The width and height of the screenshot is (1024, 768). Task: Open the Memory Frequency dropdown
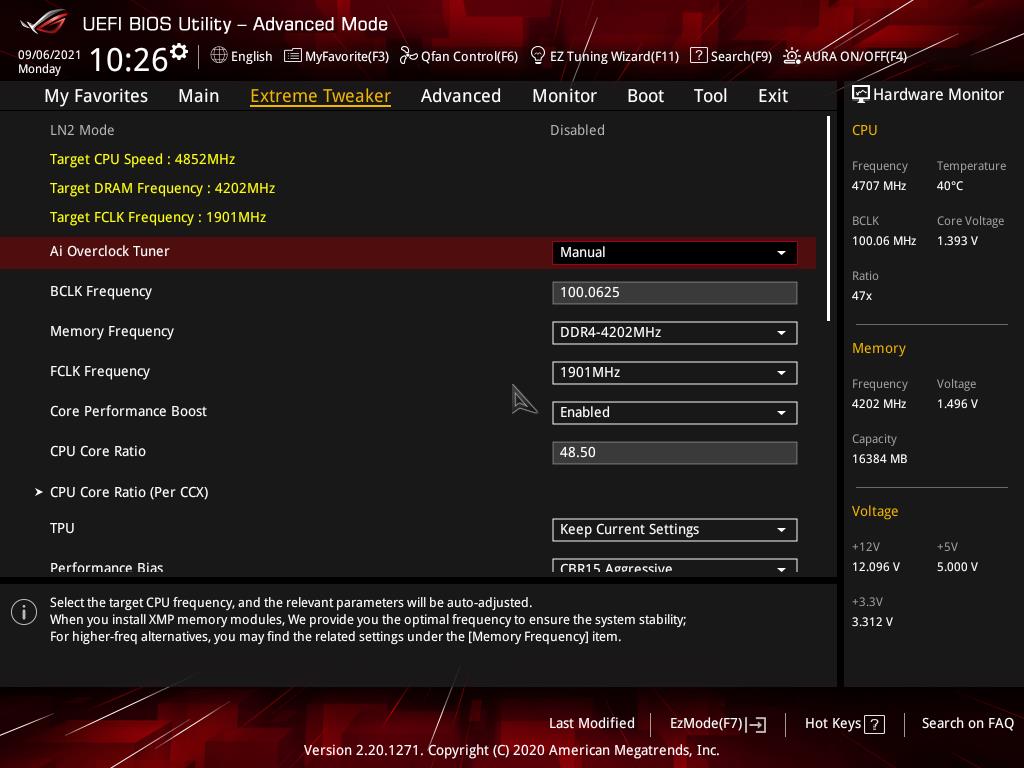coord(674,332)
